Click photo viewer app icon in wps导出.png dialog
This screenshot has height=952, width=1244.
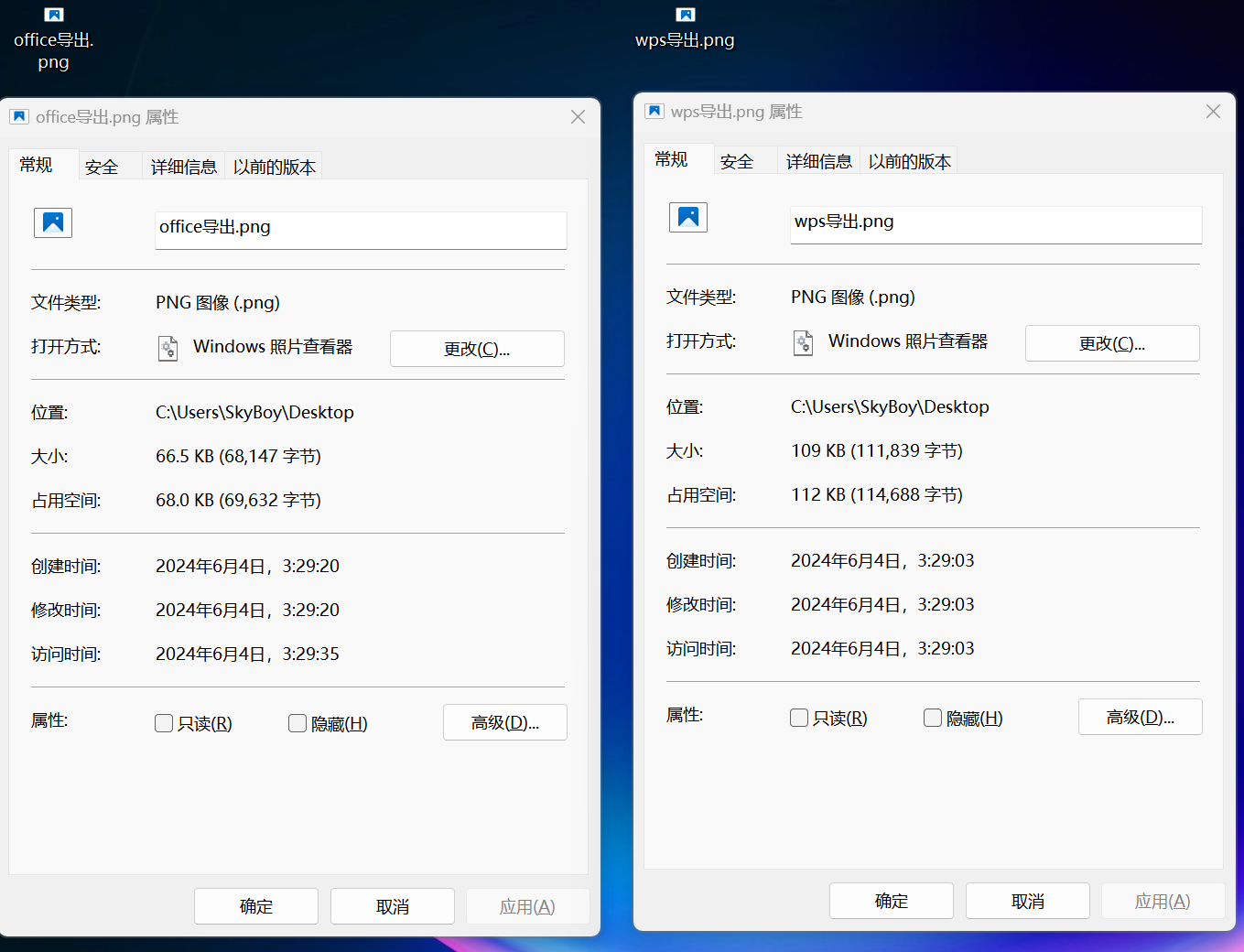tap(803, 342)
